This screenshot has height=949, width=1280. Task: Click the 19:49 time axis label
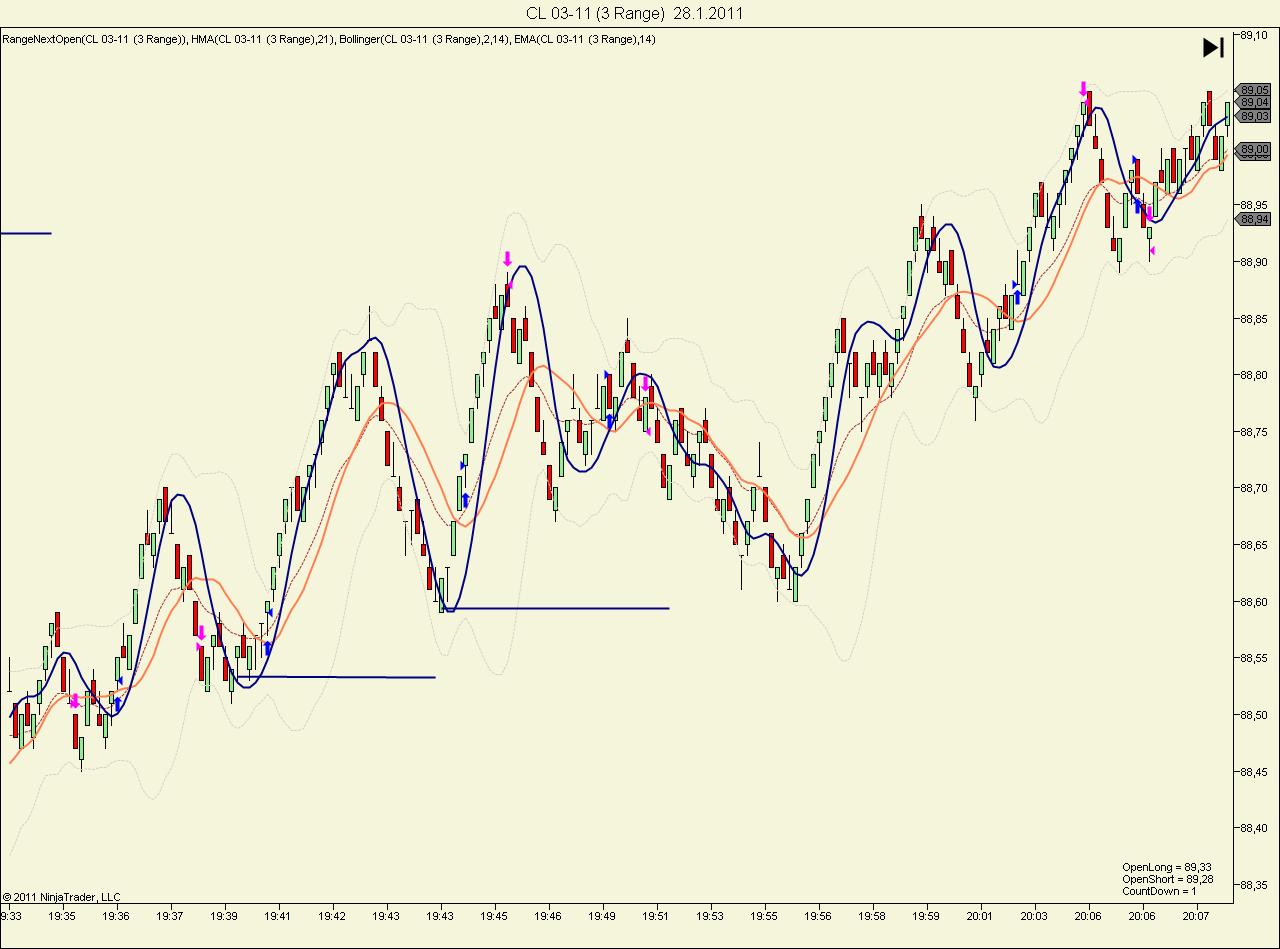(603, 915)
